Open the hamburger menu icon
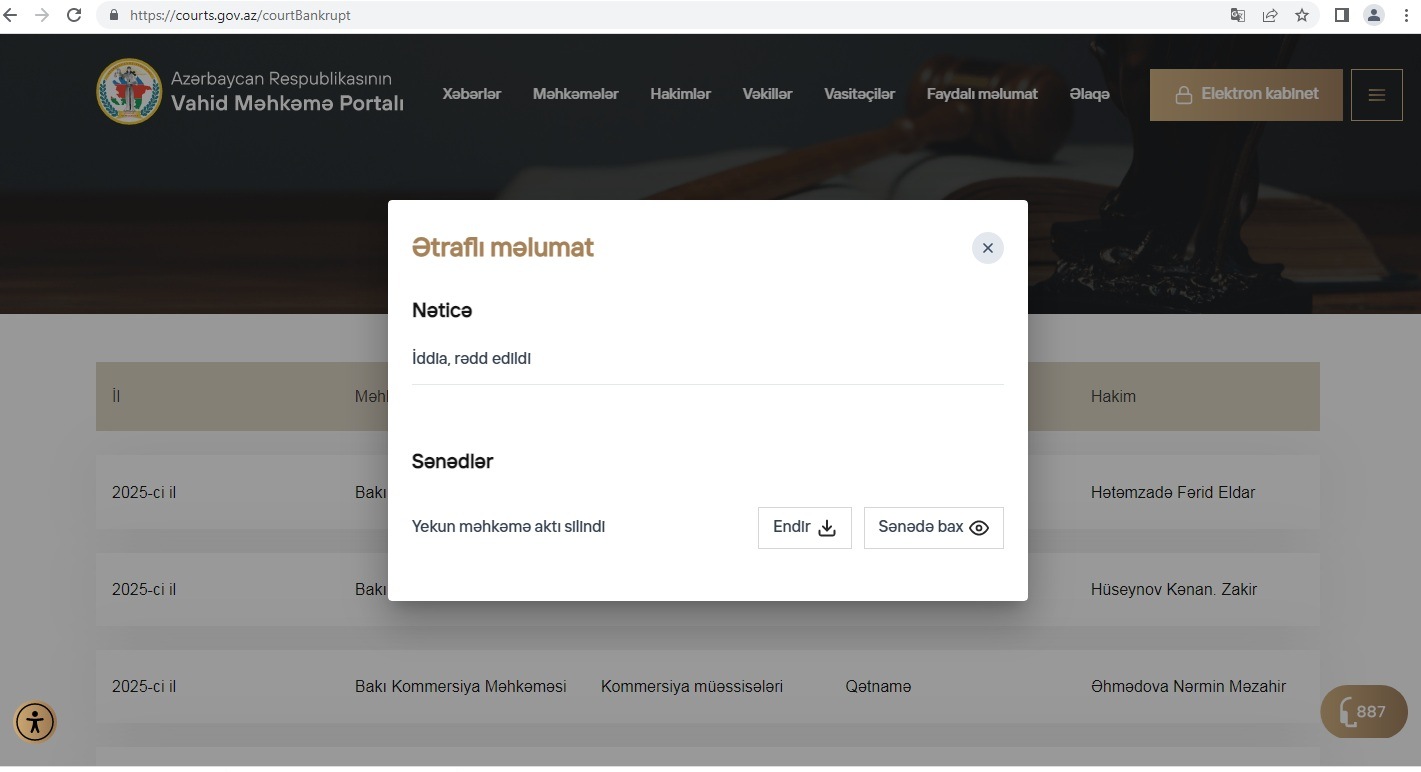 coord(1376,95)
